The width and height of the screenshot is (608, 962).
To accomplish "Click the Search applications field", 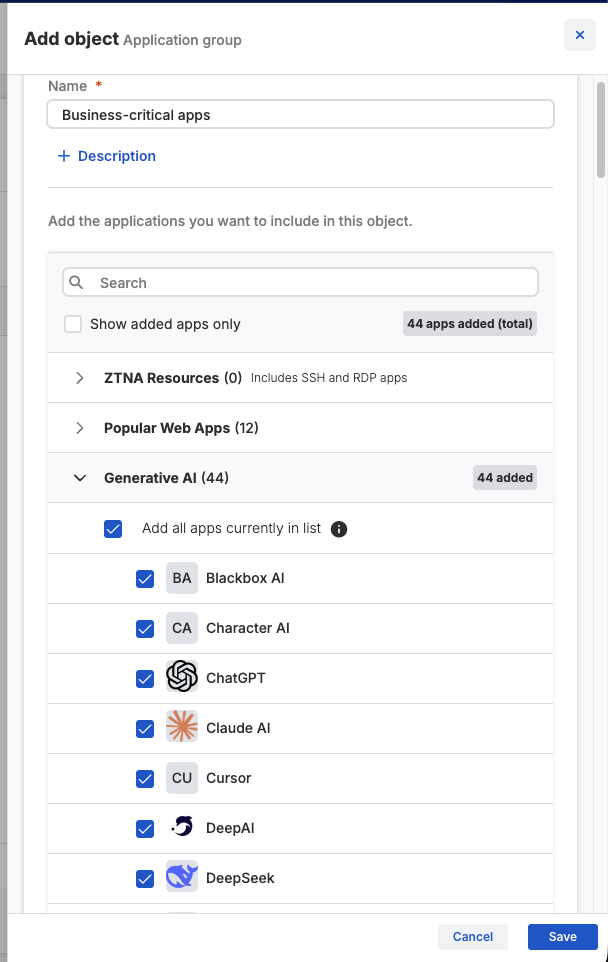I will (x=301, y=282).
